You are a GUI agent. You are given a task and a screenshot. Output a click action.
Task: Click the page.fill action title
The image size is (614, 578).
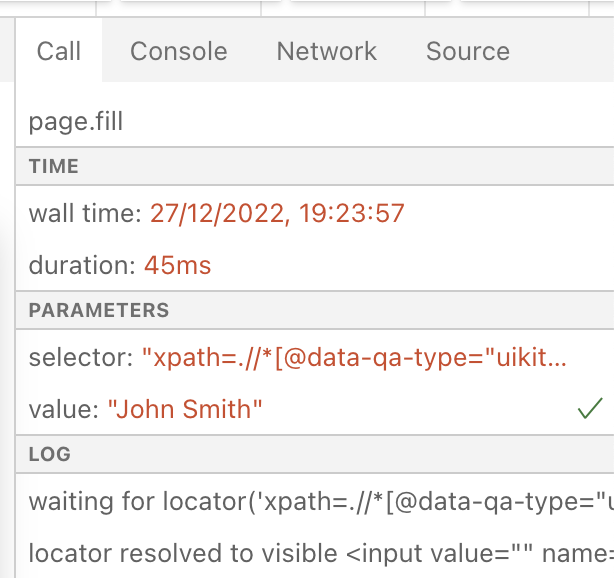76,121
